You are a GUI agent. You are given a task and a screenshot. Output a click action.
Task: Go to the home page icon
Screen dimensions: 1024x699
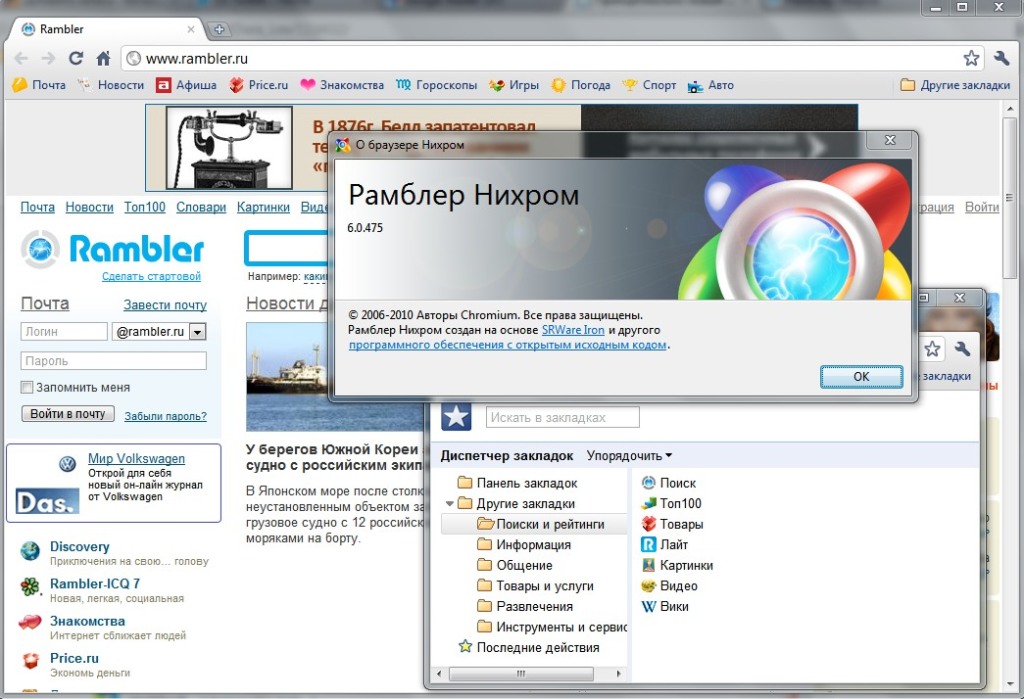(x=103, y=59)
